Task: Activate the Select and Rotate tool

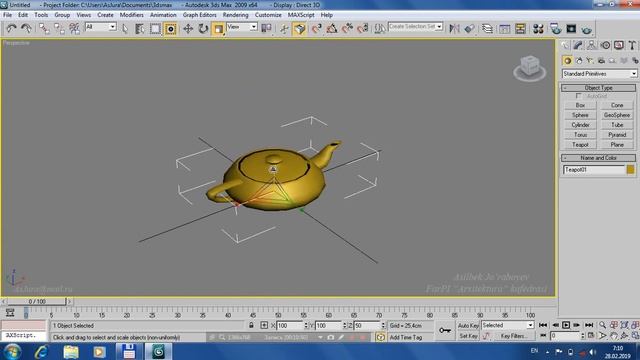Action: [203, 29]
